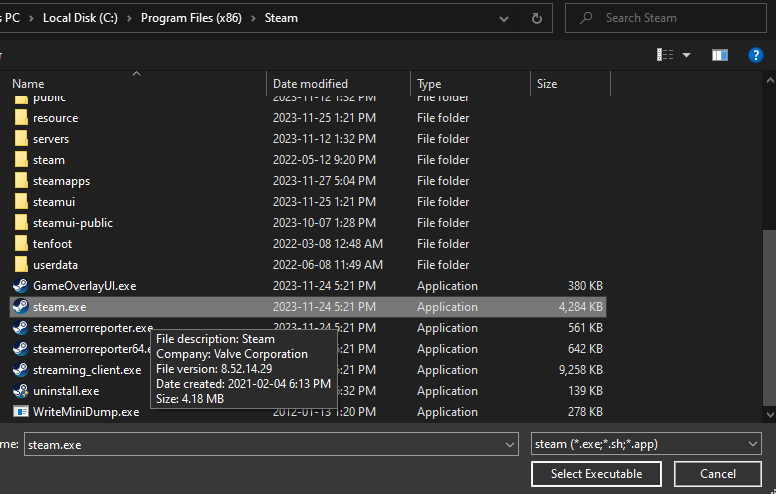
Task: Click the streaming_client.exe file icon
Action: [x=20, y=370]
